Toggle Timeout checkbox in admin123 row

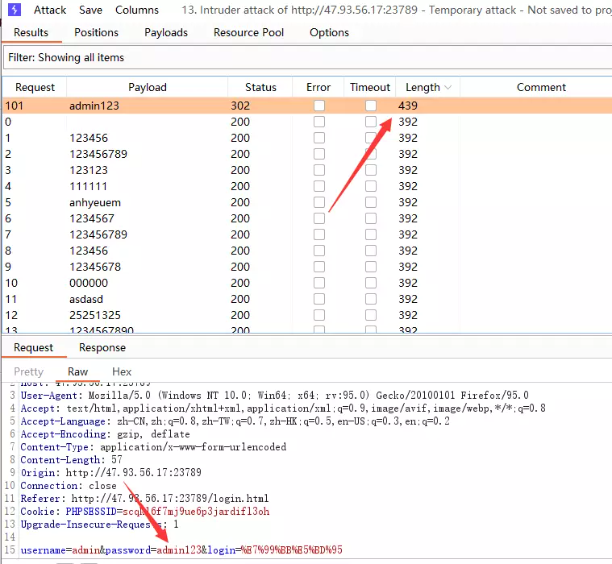click(x=371, y=106)
